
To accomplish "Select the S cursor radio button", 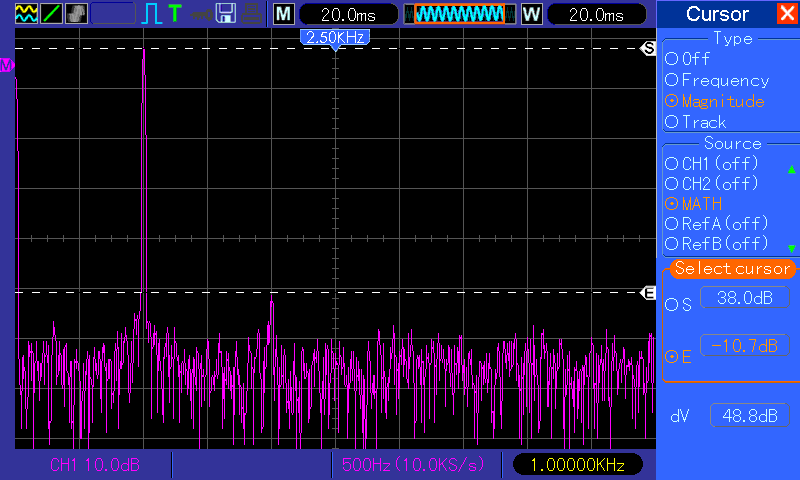I will (671, 304).
